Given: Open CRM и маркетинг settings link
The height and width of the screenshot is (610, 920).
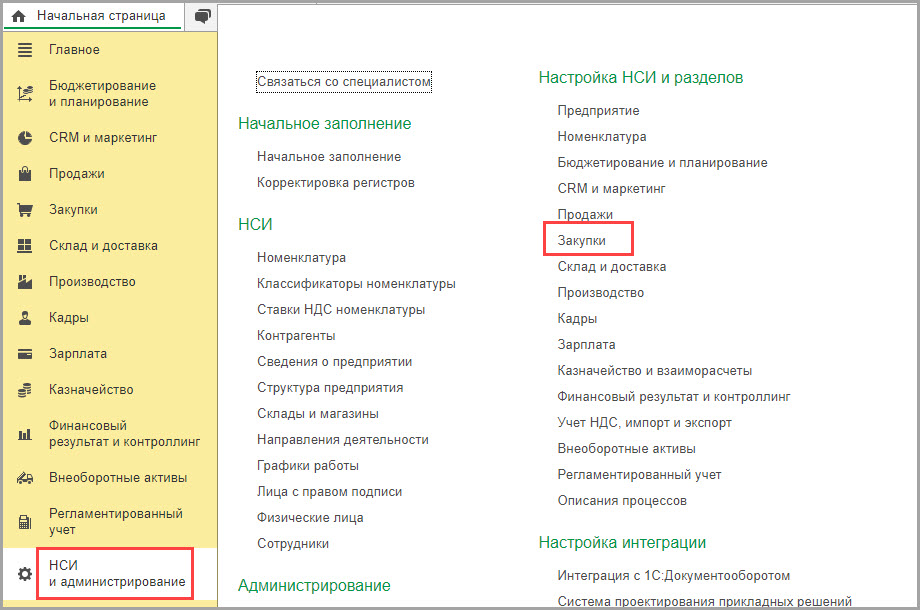Looking at the screenshot, I should pyautogui.click(x=611, y=189).
